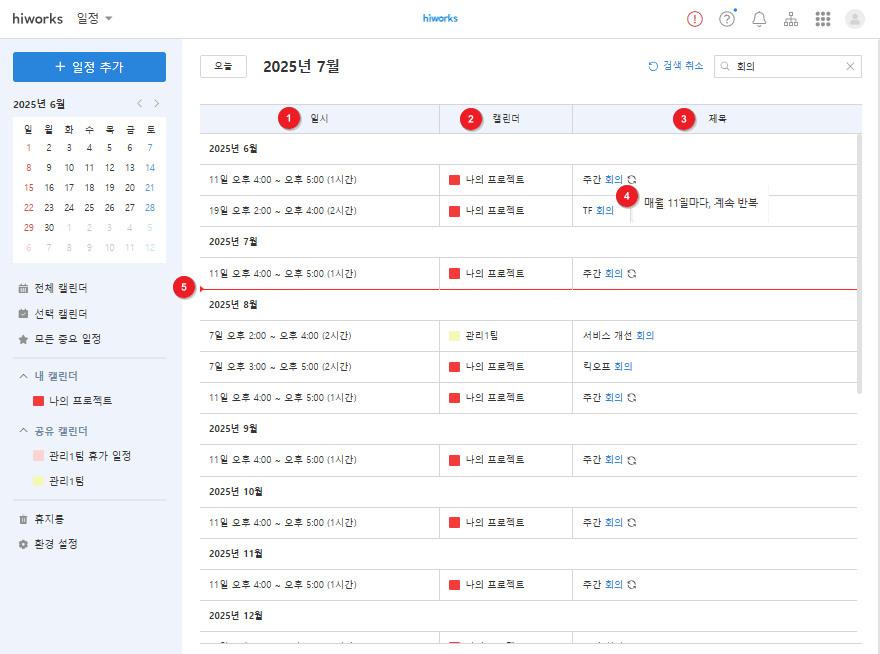Screen dimensions: 880x654
Task: Open 환경 설정 in the sidebar
Action: click(x=56, y=544)
